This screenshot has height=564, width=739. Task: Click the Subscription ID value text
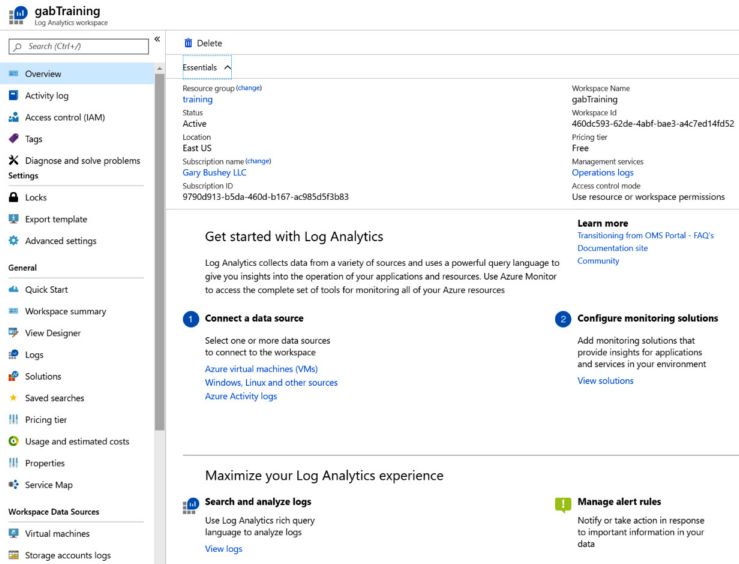tap(265, 196)
